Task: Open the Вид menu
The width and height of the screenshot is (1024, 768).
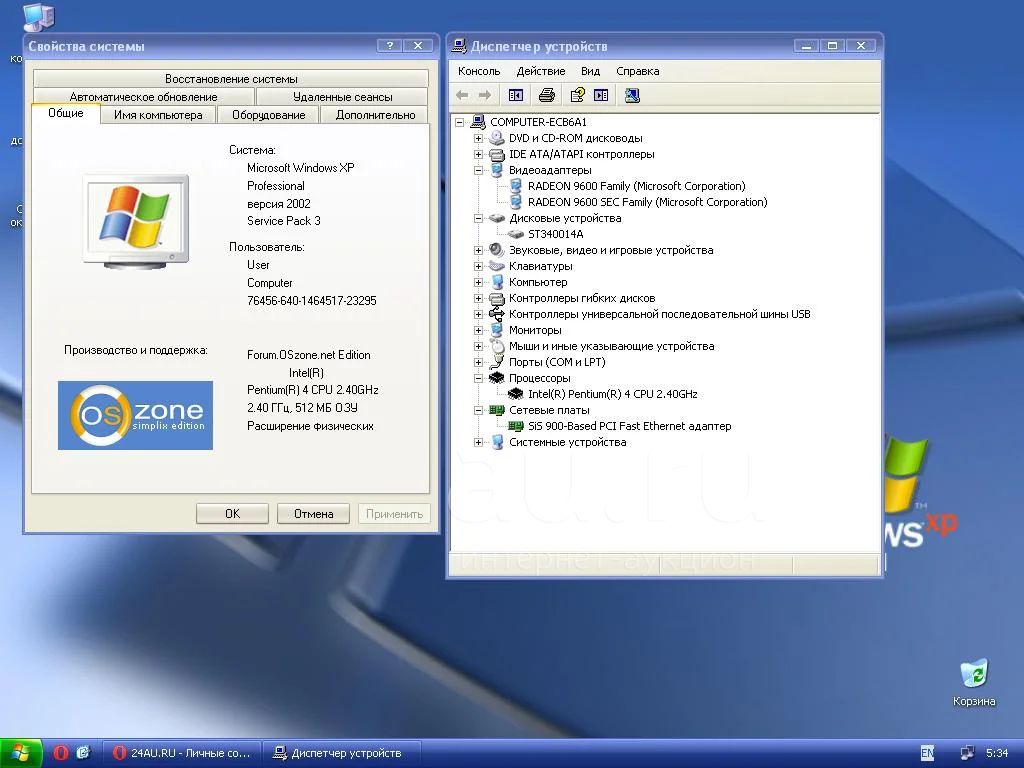Action: coord(590,71)
